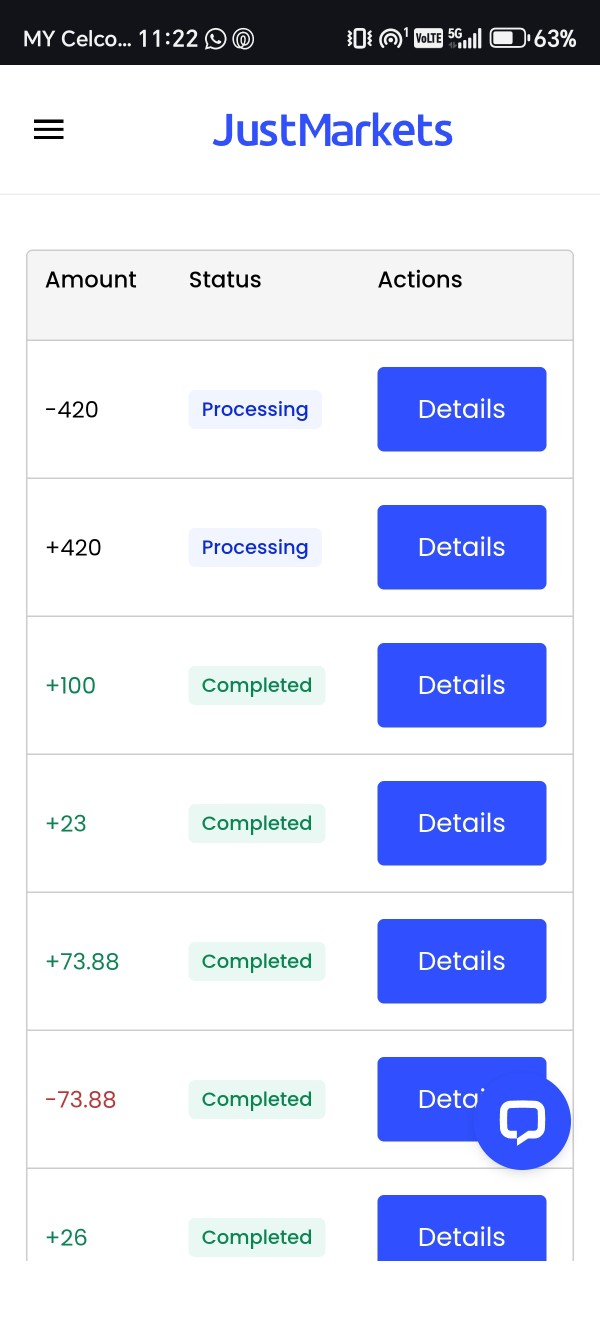Show Details for the +23 transaction
This screenshot has height=1326, width=600.
pyautogui.click(x=461, y=823)
